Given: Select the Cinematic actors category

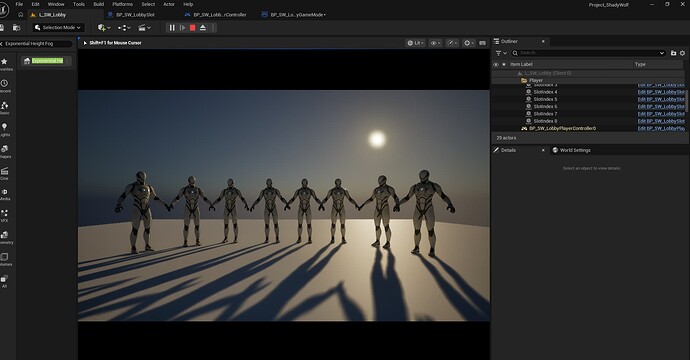Looking at the screenshot, I should pos(5,173).
